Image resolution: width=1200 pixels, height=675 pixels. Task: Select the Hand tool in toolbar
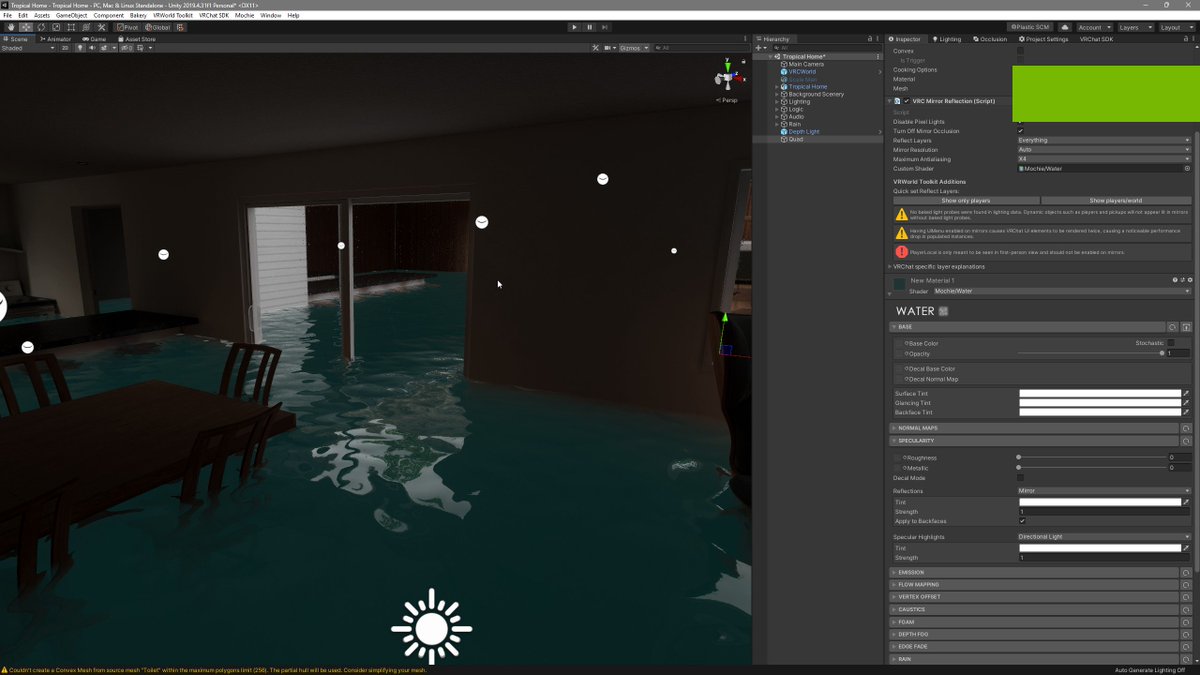pos(10,27)
